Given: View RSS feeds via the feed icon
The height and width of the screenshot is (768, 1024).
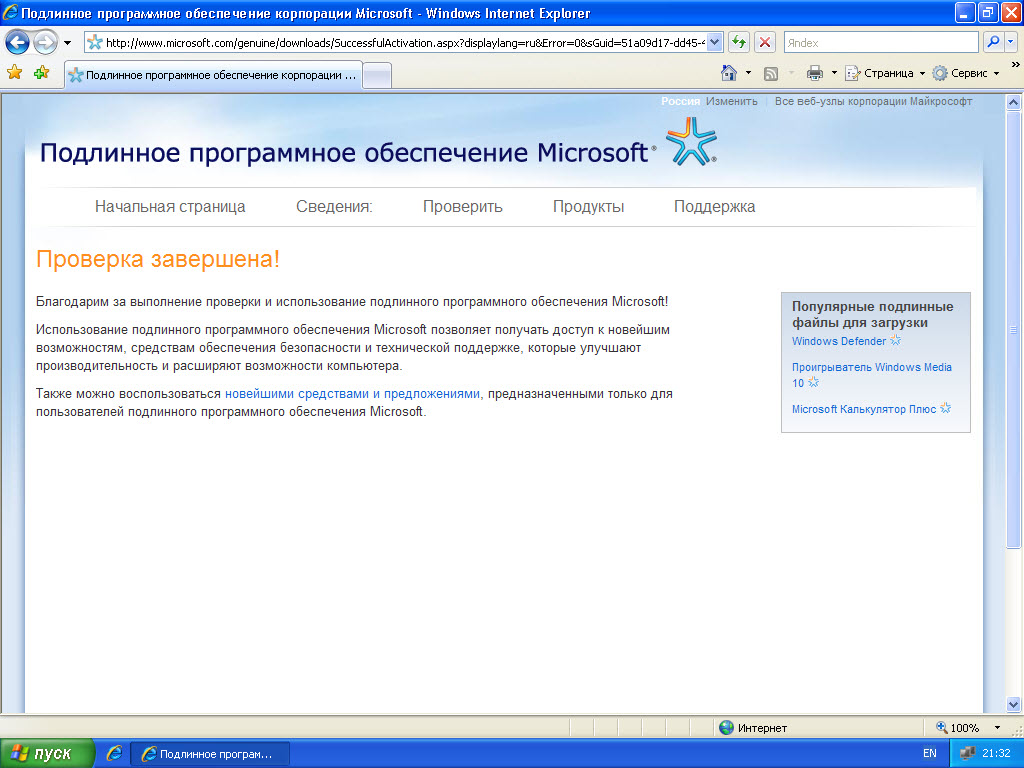Looking at the screenshot, I should pyautogui.click(x=770, y=74).
